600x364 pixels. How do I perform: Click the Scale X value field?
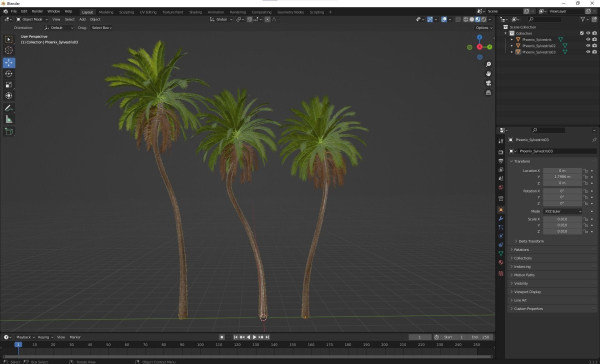tap(562, 219)
